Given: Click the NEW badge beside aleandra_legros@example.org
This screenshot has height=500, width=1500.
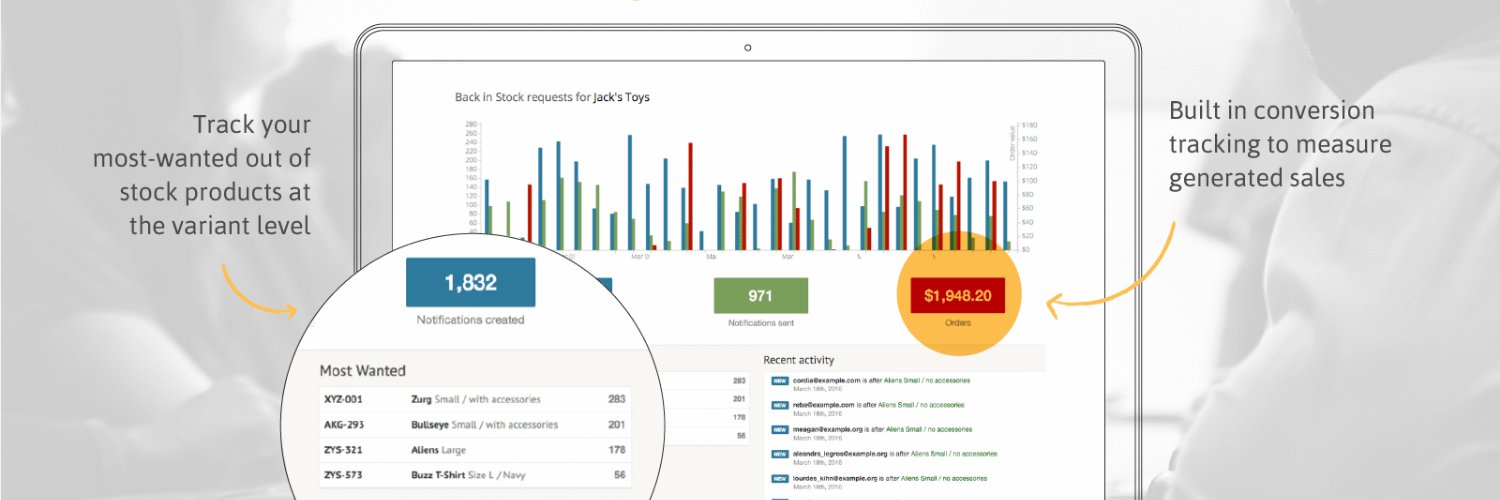Looking at the screenshot, I should pos(780,454).
